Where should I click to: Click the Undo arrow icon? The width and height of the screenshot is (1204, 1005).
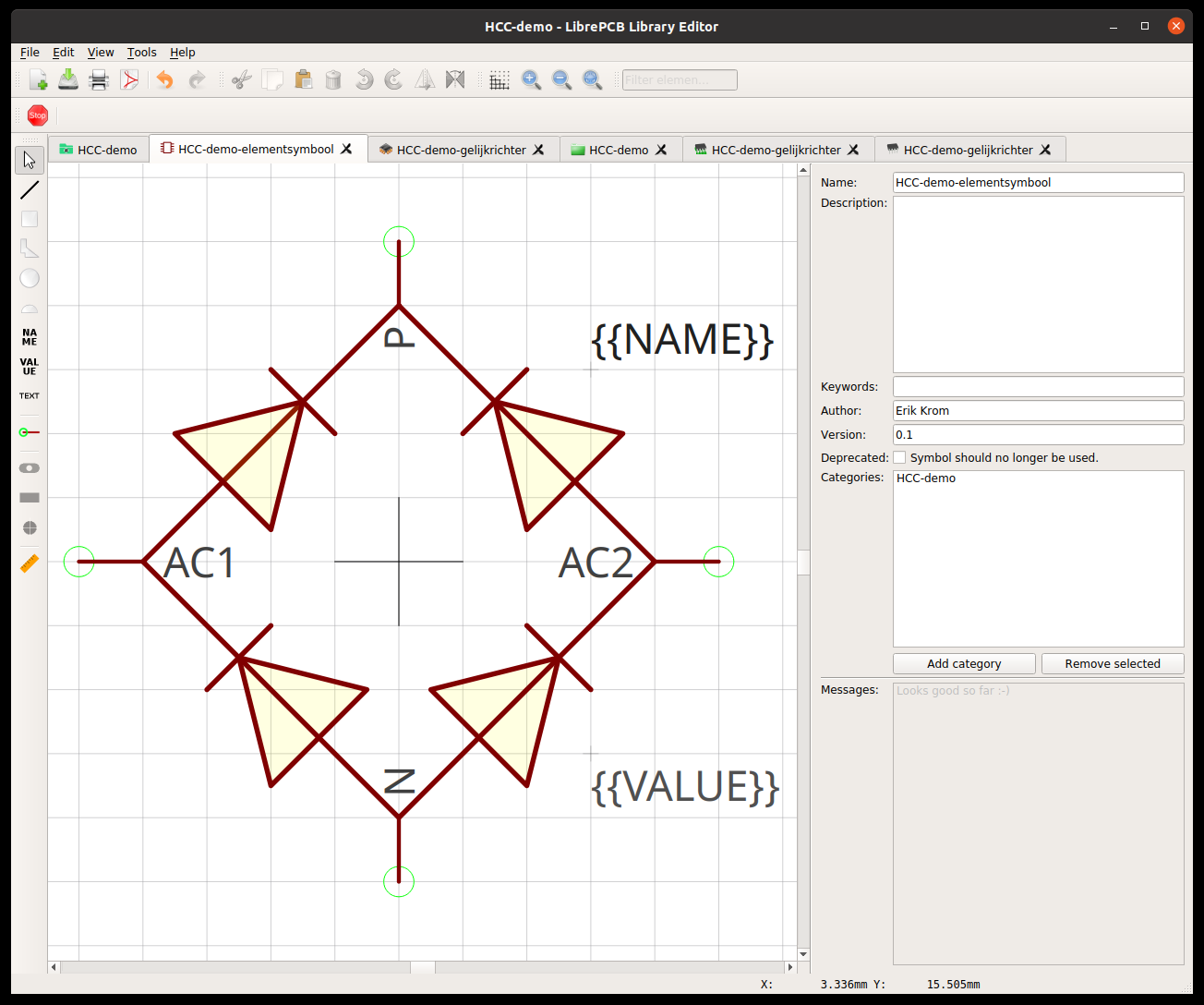coord(165,80)
